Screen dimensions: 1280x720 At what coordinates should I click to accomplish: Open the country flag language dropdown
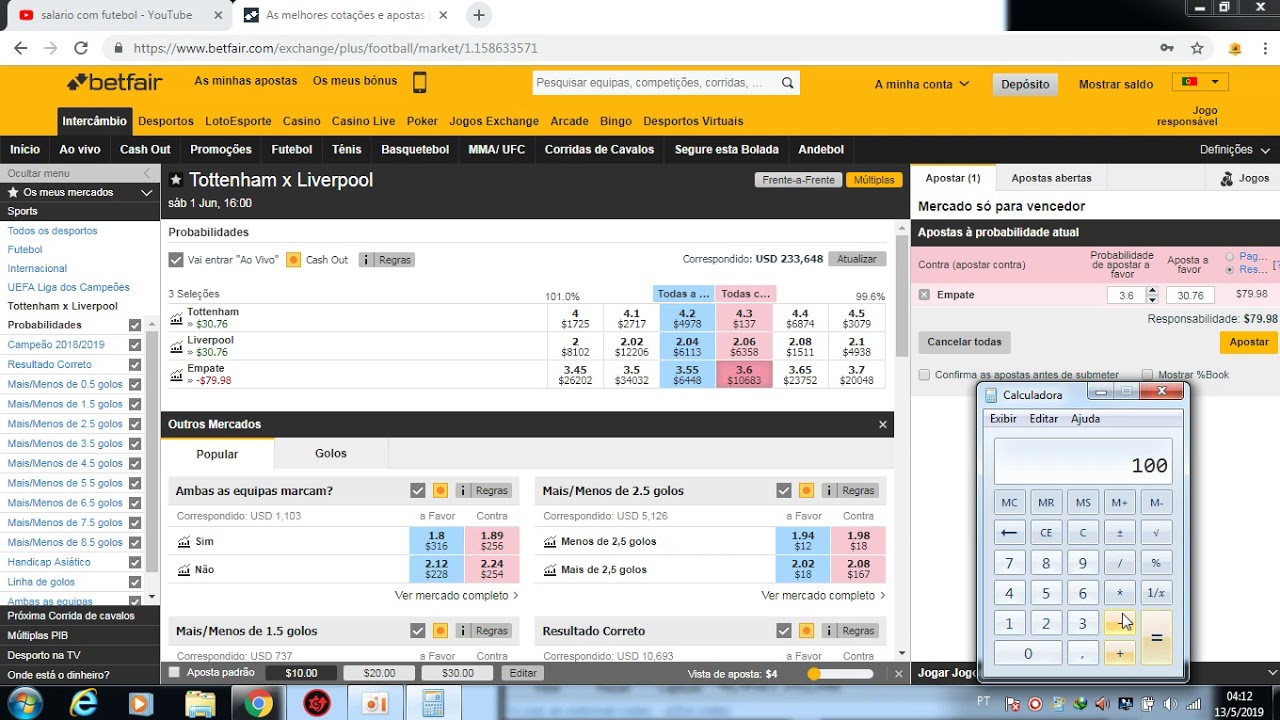1201,82
